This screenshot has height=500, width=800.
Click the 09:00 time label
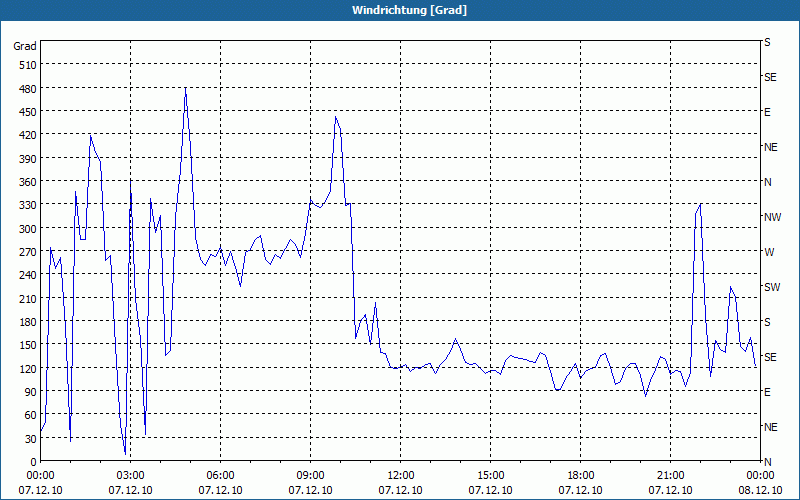(x=310, y=476)
